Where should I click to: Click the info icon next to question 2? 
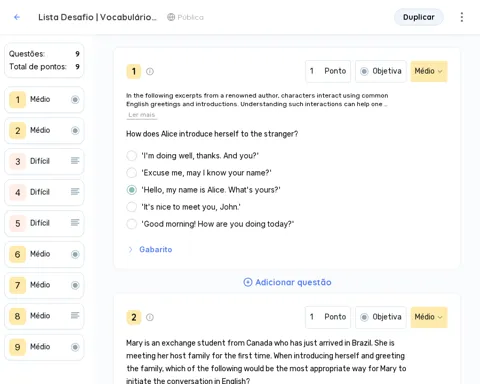pos(150,317)
